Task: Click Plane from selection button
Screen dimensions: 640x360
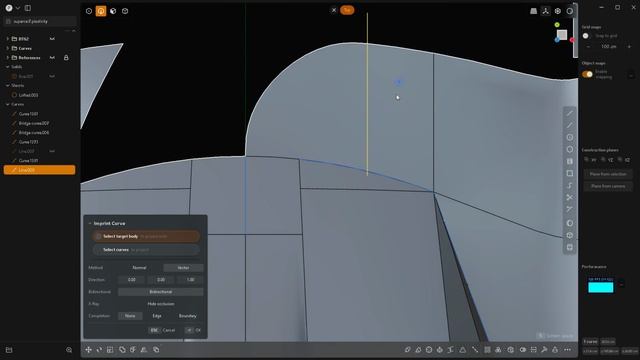Action: 608,174
